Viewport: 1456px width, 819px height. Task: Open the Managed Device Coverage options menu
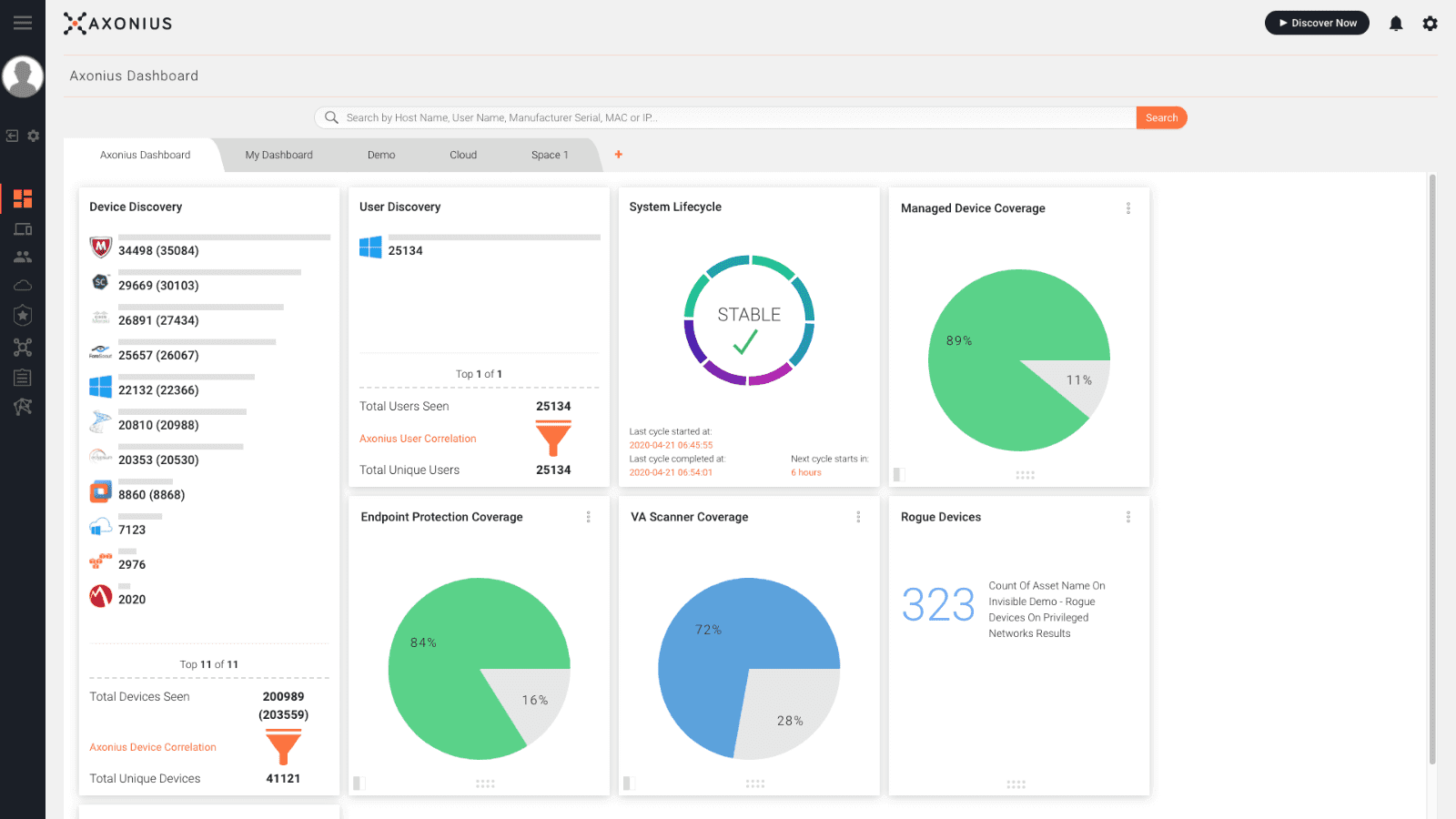[1128, 208]
